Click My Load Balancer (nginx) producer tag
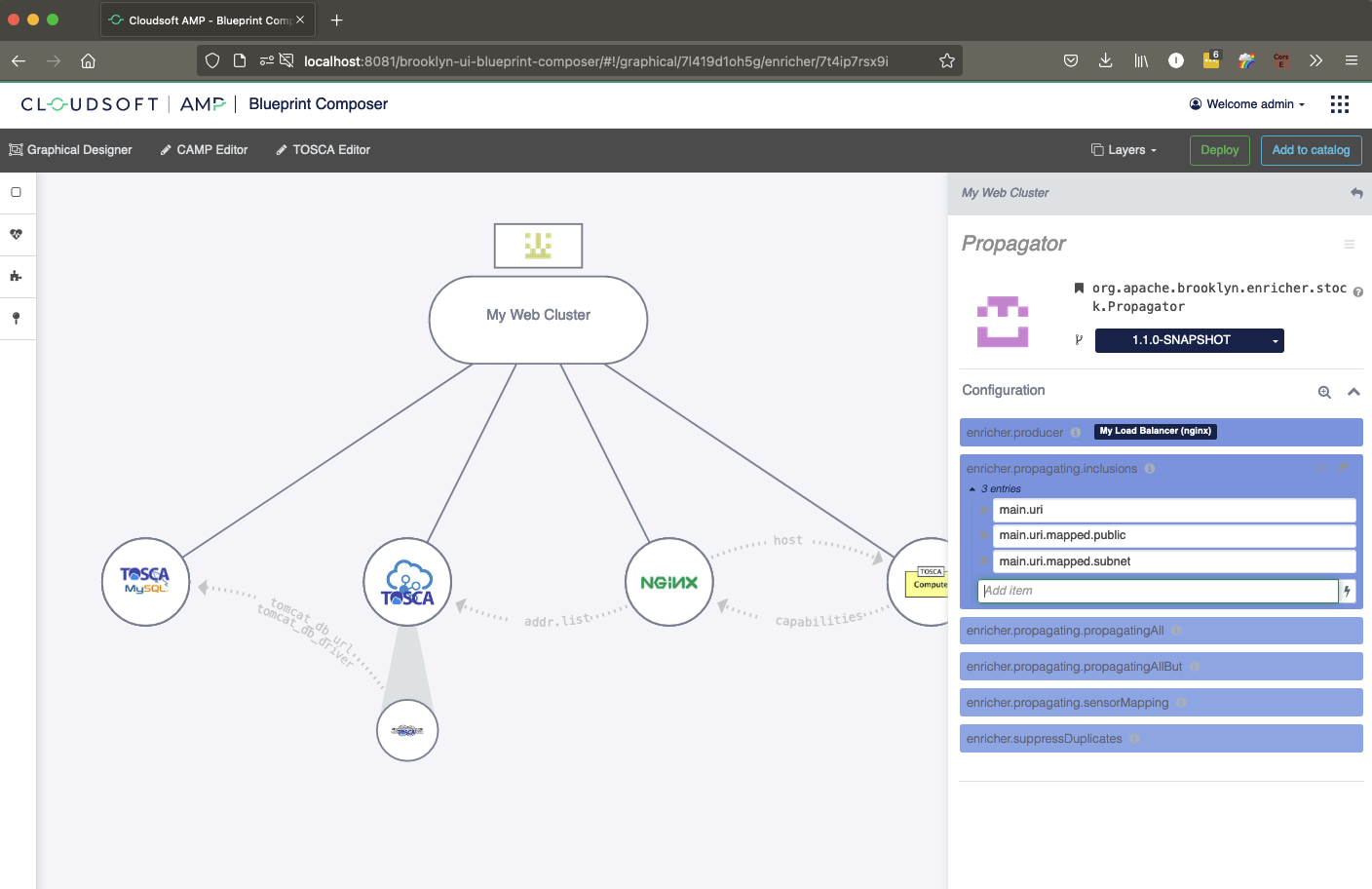This screenshot has width=1372, height=889. [1156, 431]
